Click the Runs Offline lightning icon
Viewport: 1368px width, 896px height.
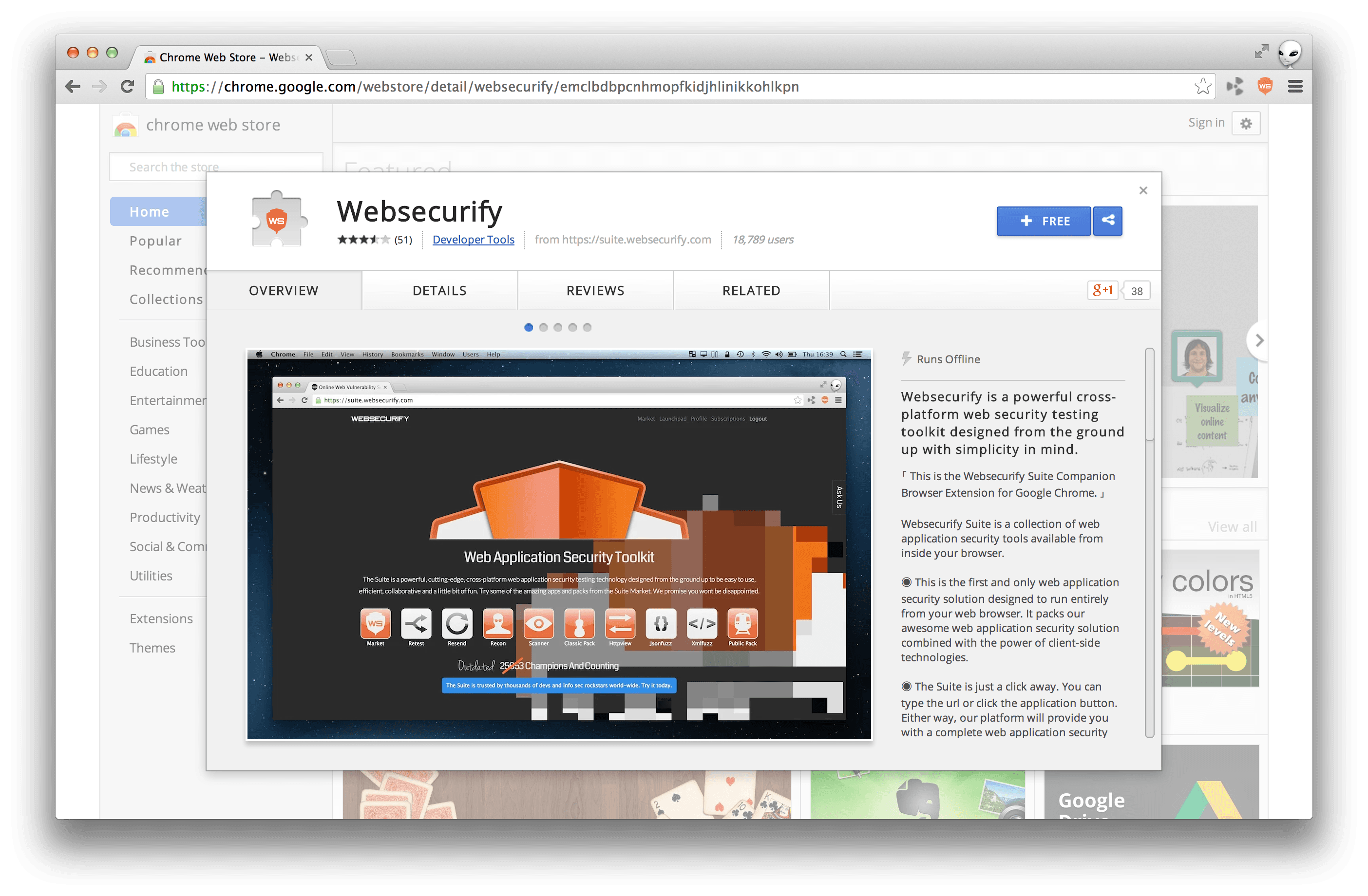(907, 359)
